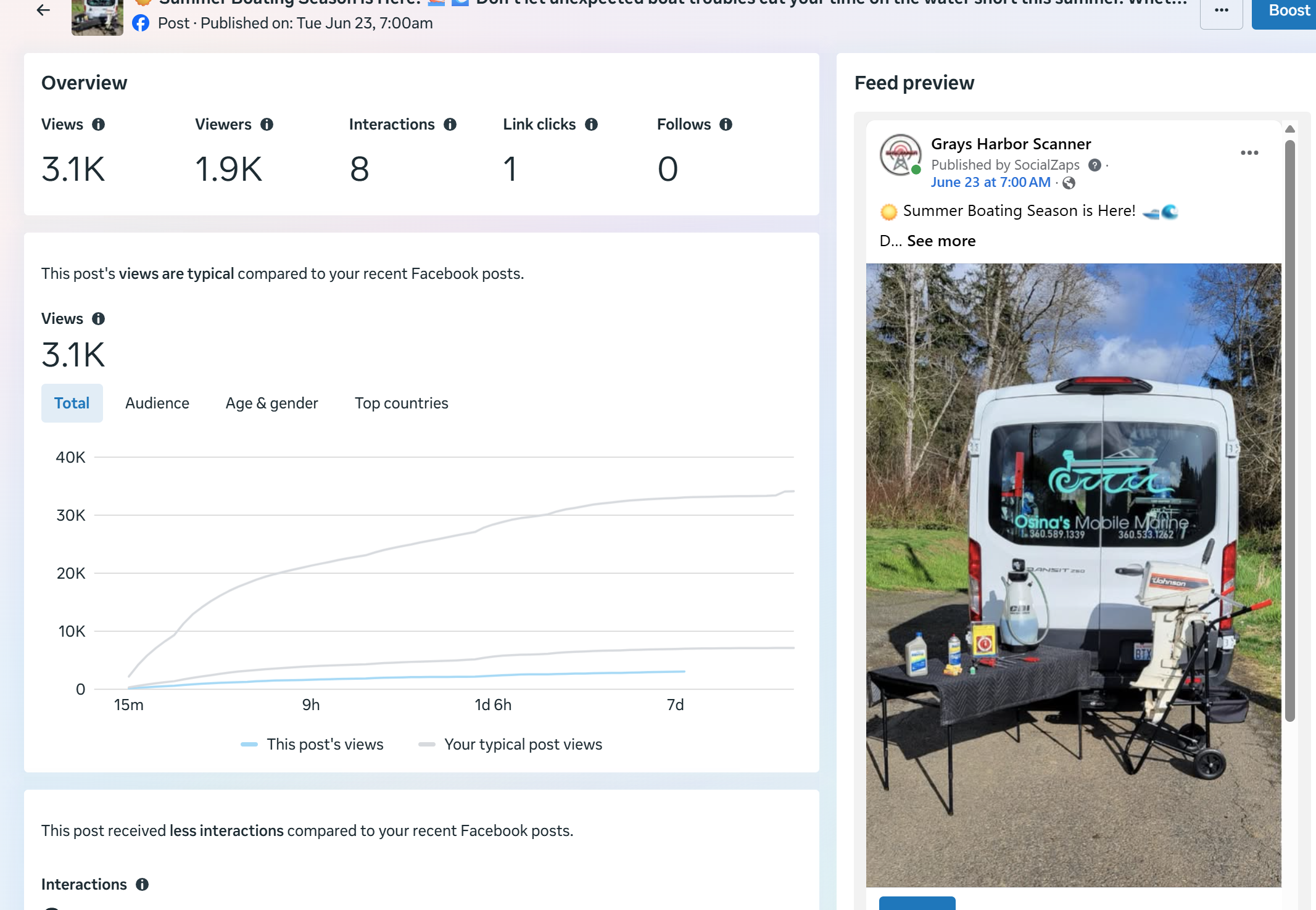Click the 30K label on chart axis
The image size is (1316, 910).
click(x=71, y=515)
